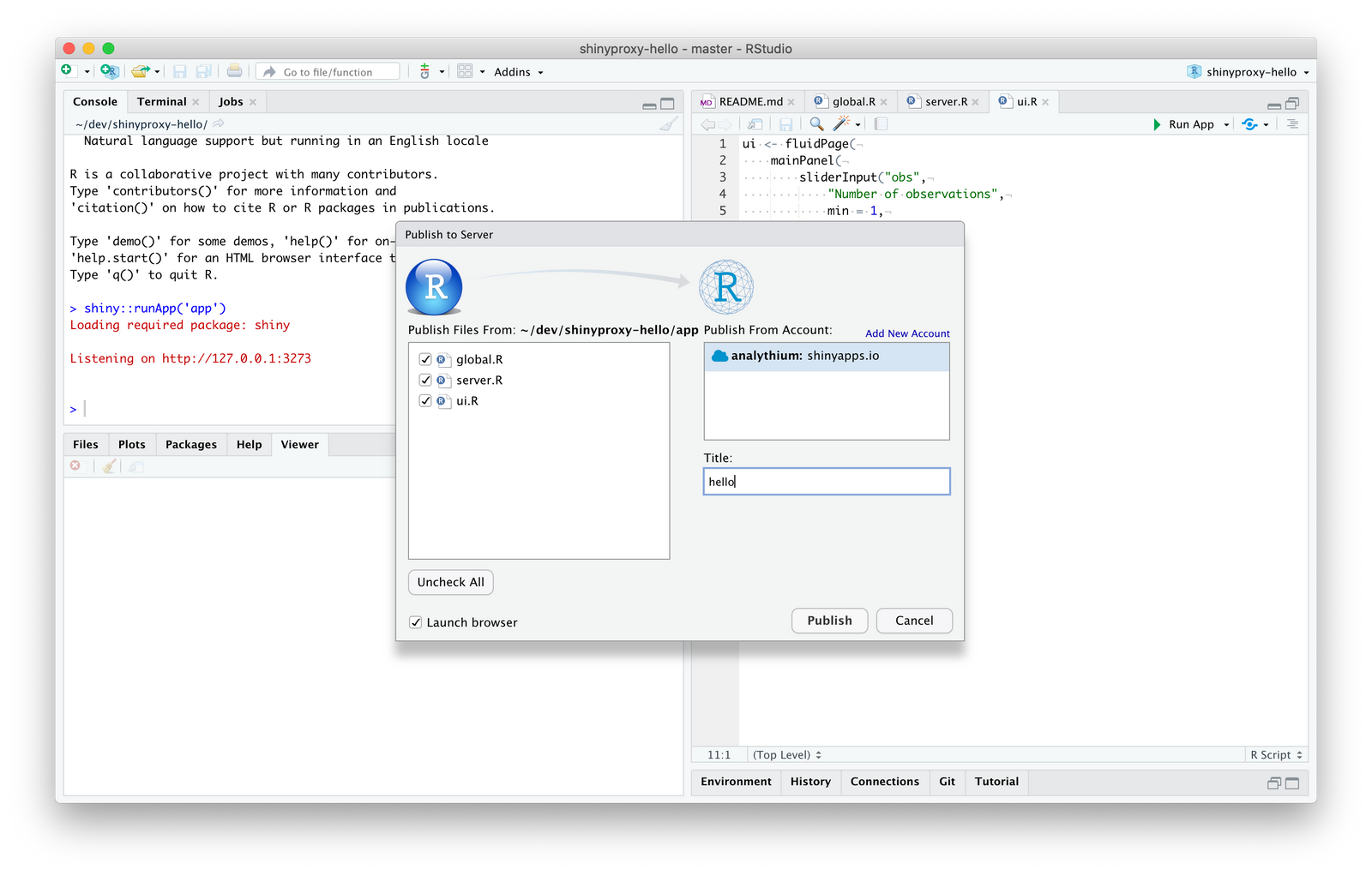Print the current file with the printer icon
Image resolution: width=1372 pixels, height=876 pixels.
[x=233, y=71]
